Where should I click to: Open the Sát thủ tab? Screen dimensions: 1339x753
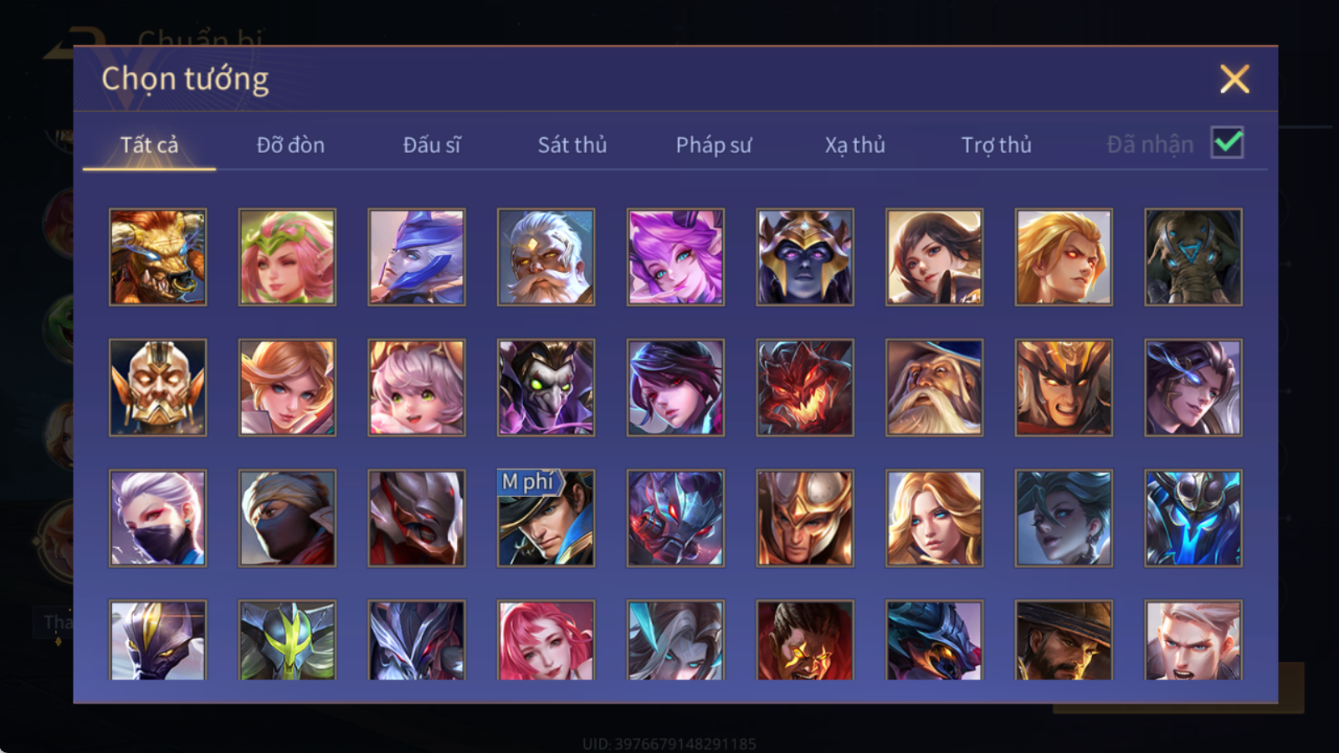tap(572, 145)
